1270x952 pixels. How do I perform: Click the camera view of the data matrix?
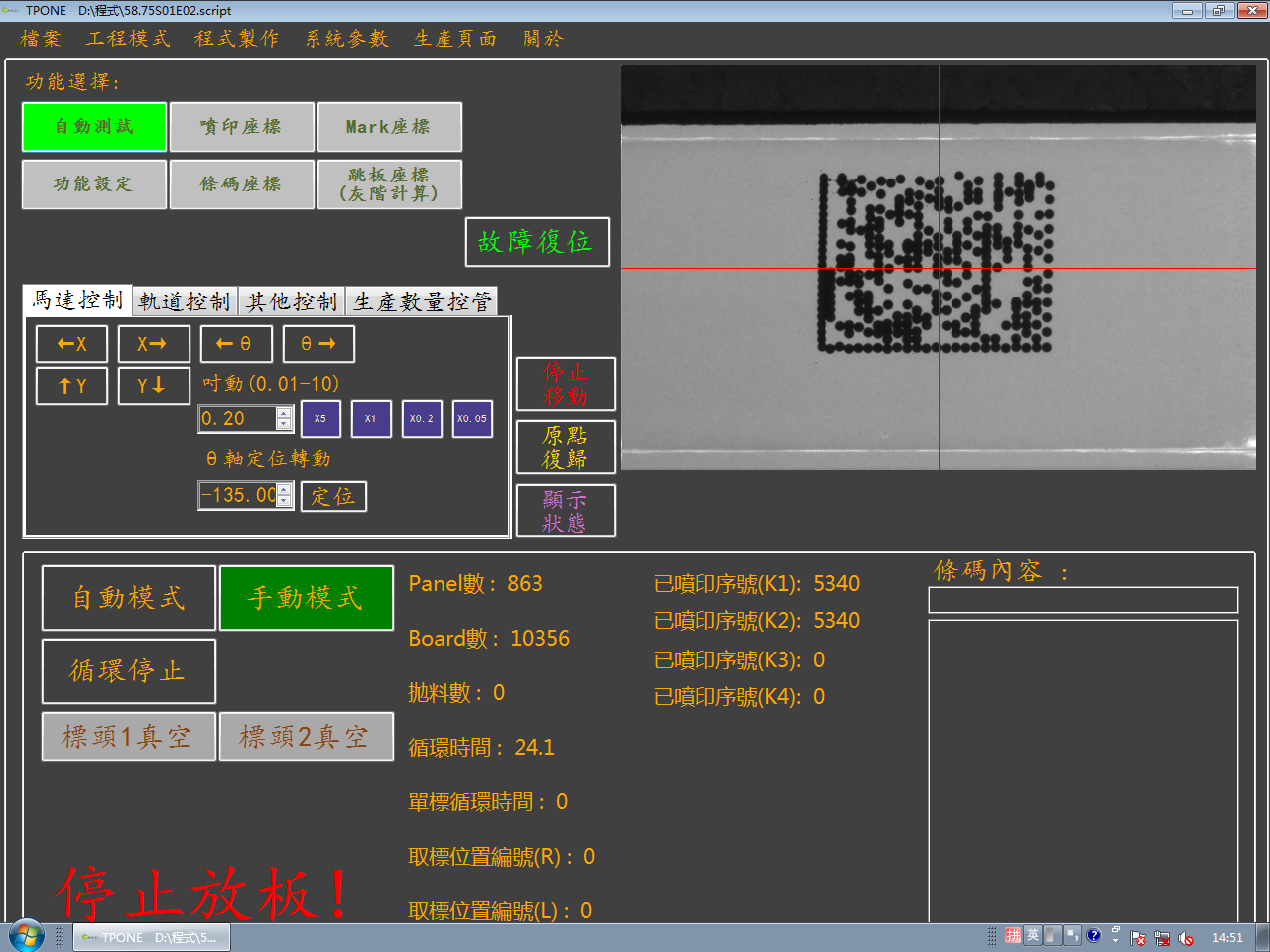pos(939,268)
